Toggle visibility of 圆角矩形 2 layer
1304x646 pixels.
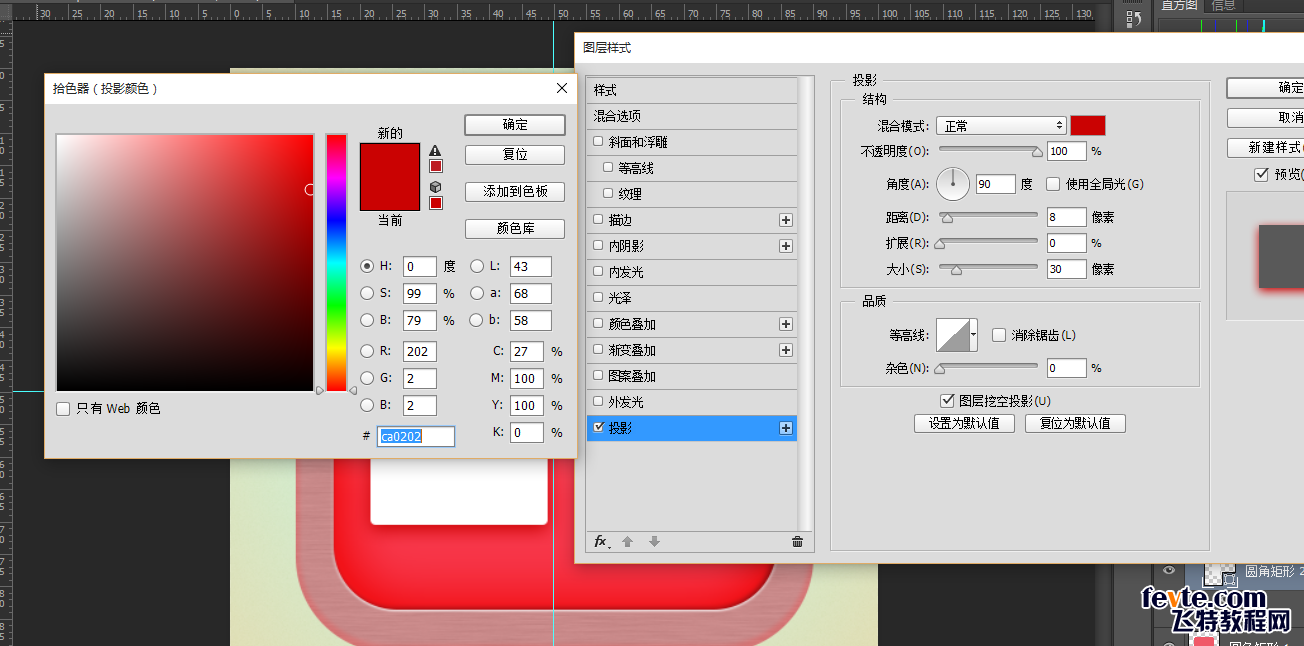tap(1169, 571)
